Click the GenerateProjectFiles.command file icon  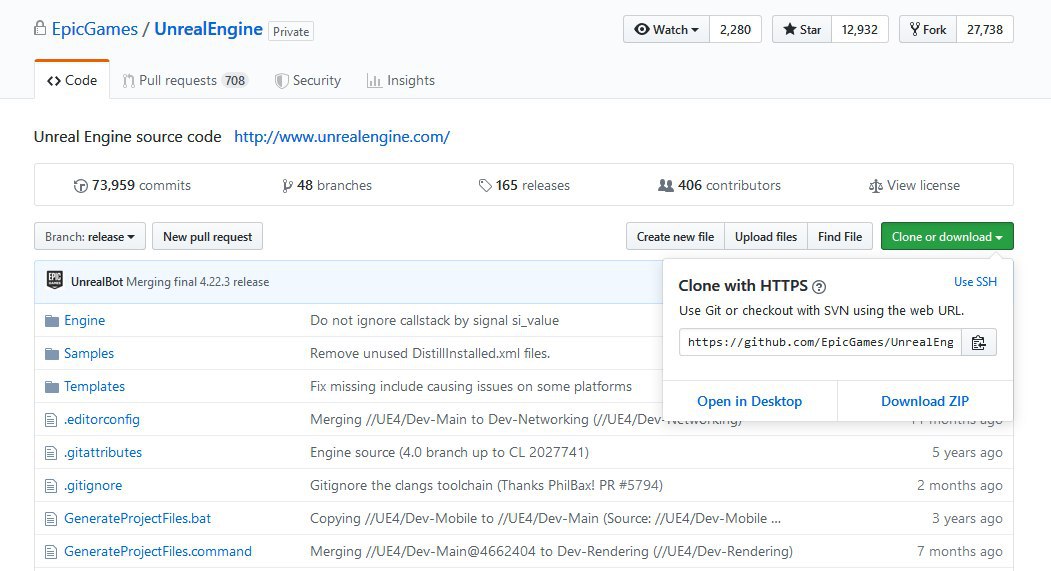tap(51, 552)
